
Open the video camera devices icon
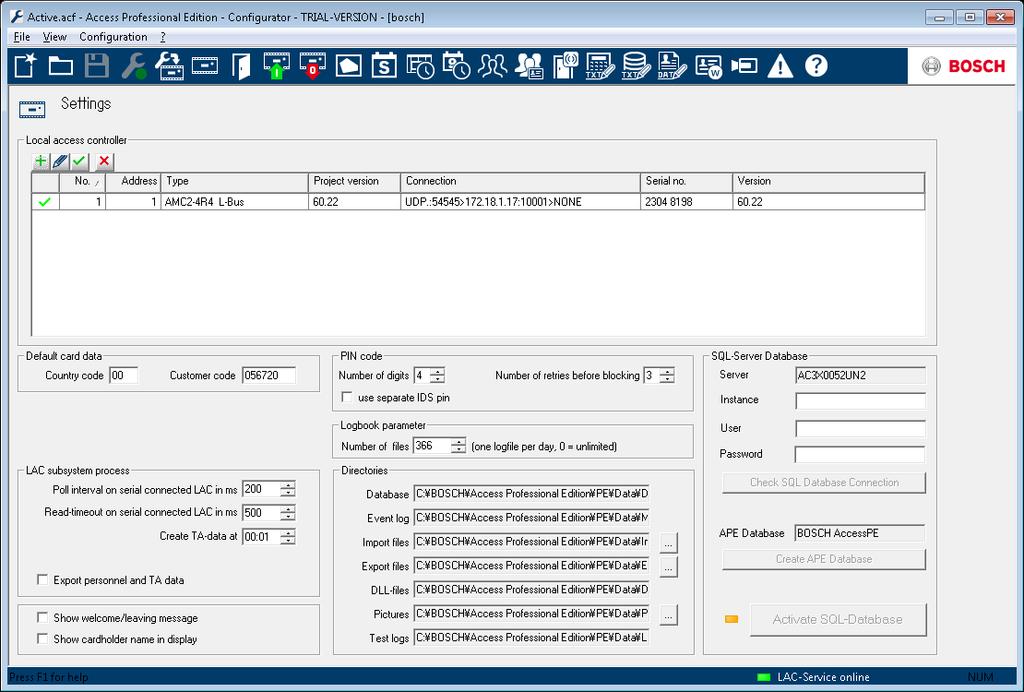(744, 66)
